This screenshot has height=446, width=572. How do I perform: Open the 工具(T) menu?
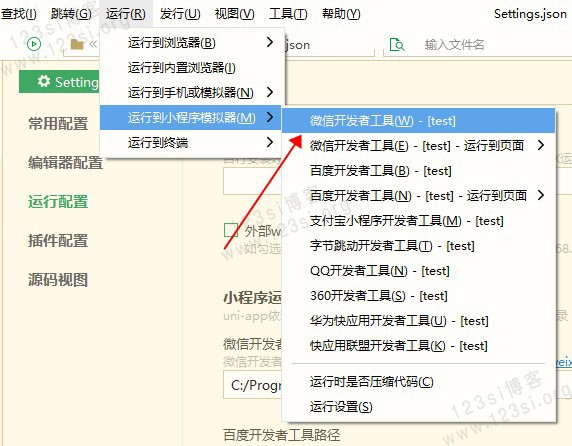click(x=288, y=14)
